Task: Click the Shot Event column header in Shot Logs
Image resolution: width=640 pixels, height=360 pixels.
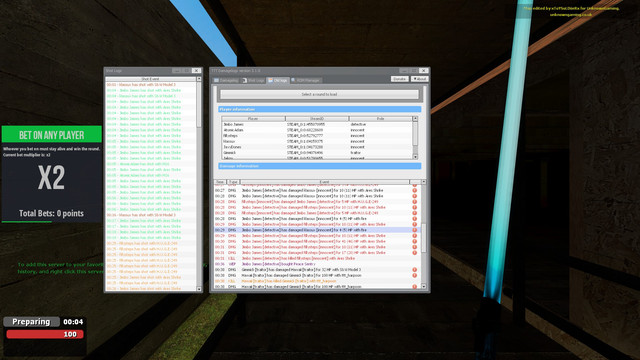Action: [x=151, y=79]
